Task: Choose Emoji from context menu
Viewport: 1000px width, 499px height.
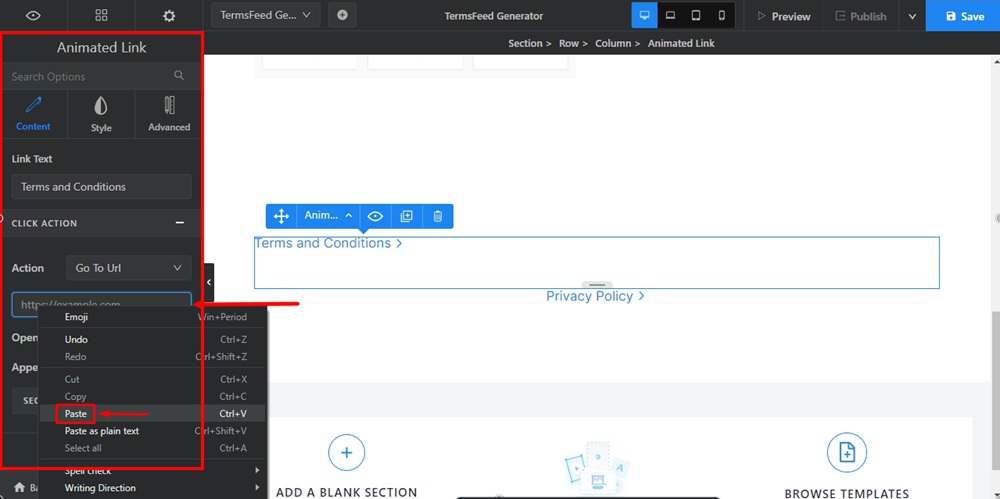Action: point(152,317)
